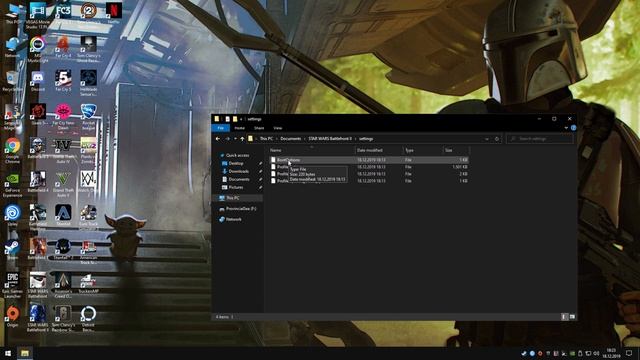Screen dimensions: 640x360
Task: Select the Discord desktop shortcut
Action: pyautogui.click(x=38, y=80)
